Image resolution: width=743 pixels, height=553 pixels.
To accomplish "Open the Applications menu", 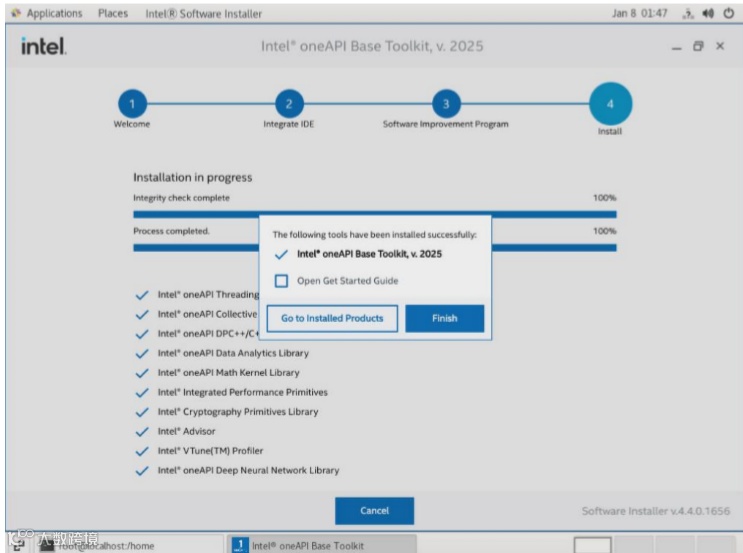I will click(54, 13).
